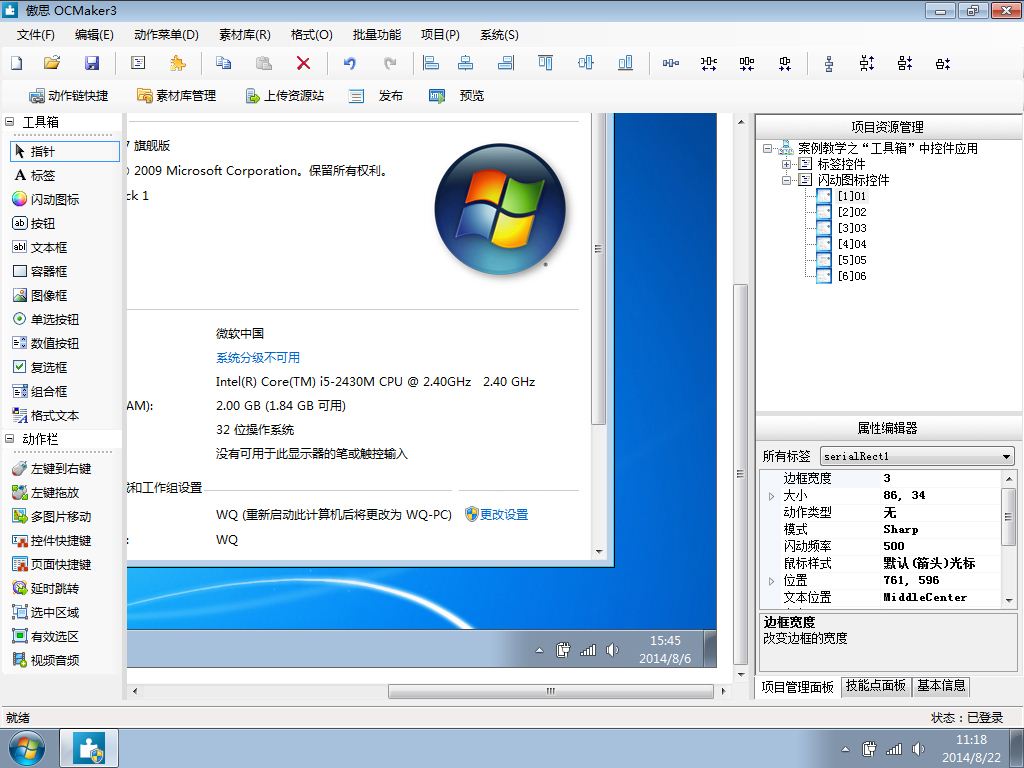Select the 组合框 combo box tool
Viewport: 1024px width, 768px height.
click(40, 391)
